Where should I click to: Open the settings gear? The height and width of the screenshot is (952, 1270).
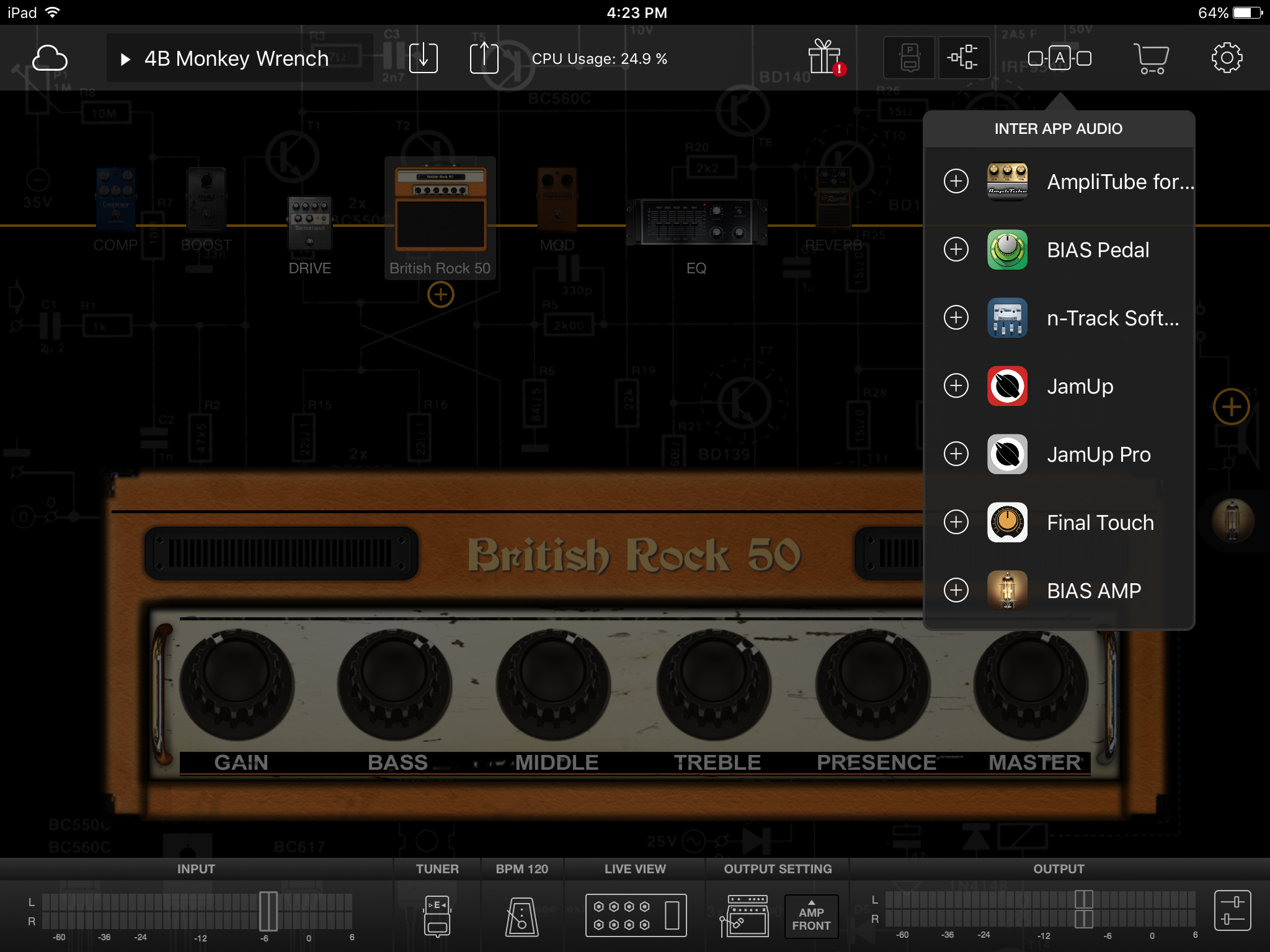(x=1227, y=58)
